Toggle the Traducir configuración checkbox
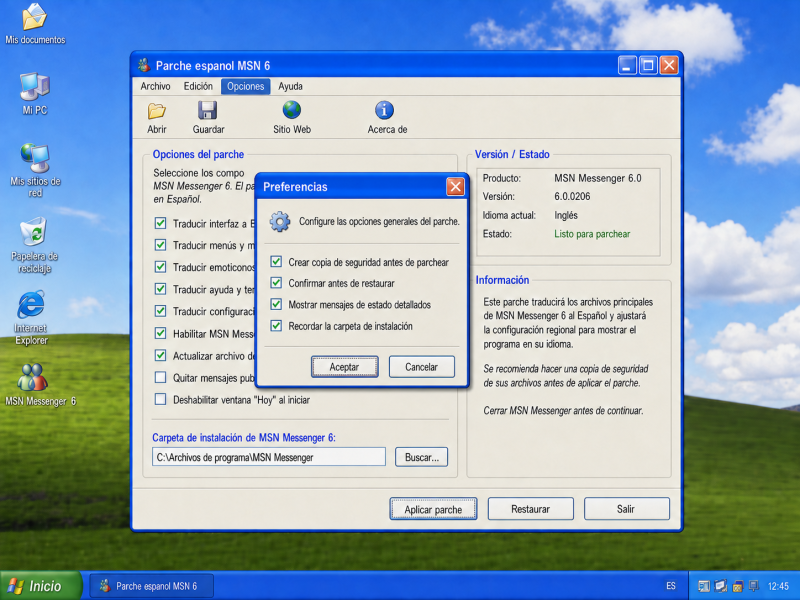The image size is (800, 600). coord(160,311)
